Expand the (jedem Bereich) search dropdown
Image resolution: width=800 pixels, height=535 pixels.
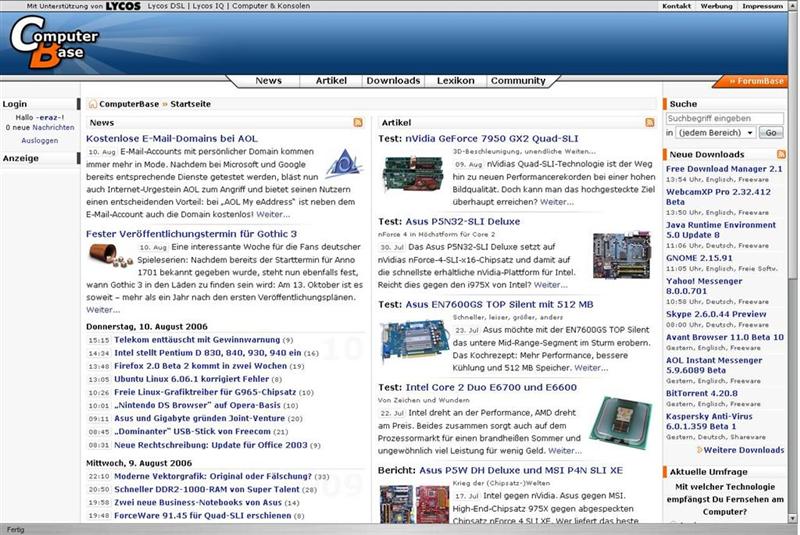[x=715, y=133]
